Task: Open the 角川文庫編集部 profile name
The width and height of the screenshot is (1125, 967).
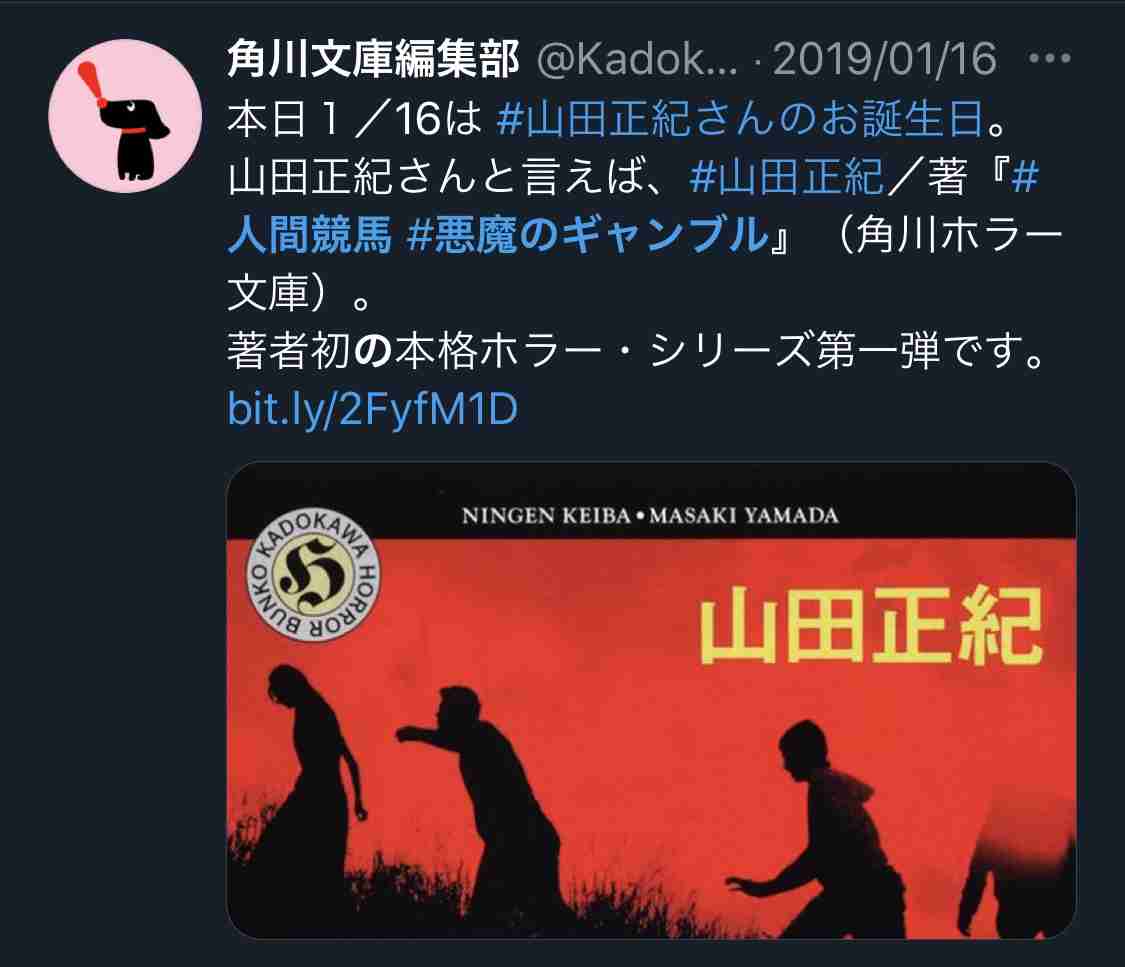Action: coord(373,58)
